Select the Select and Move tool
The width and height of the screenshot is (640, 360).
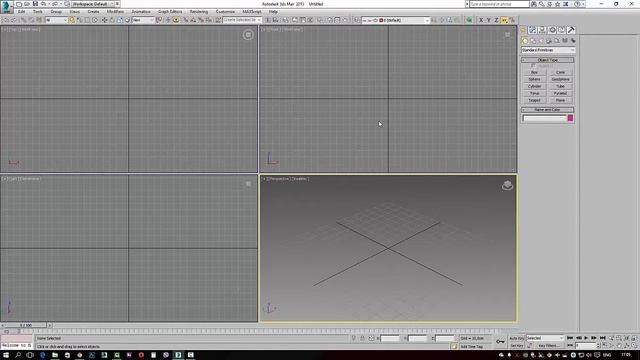pos(104,20)
